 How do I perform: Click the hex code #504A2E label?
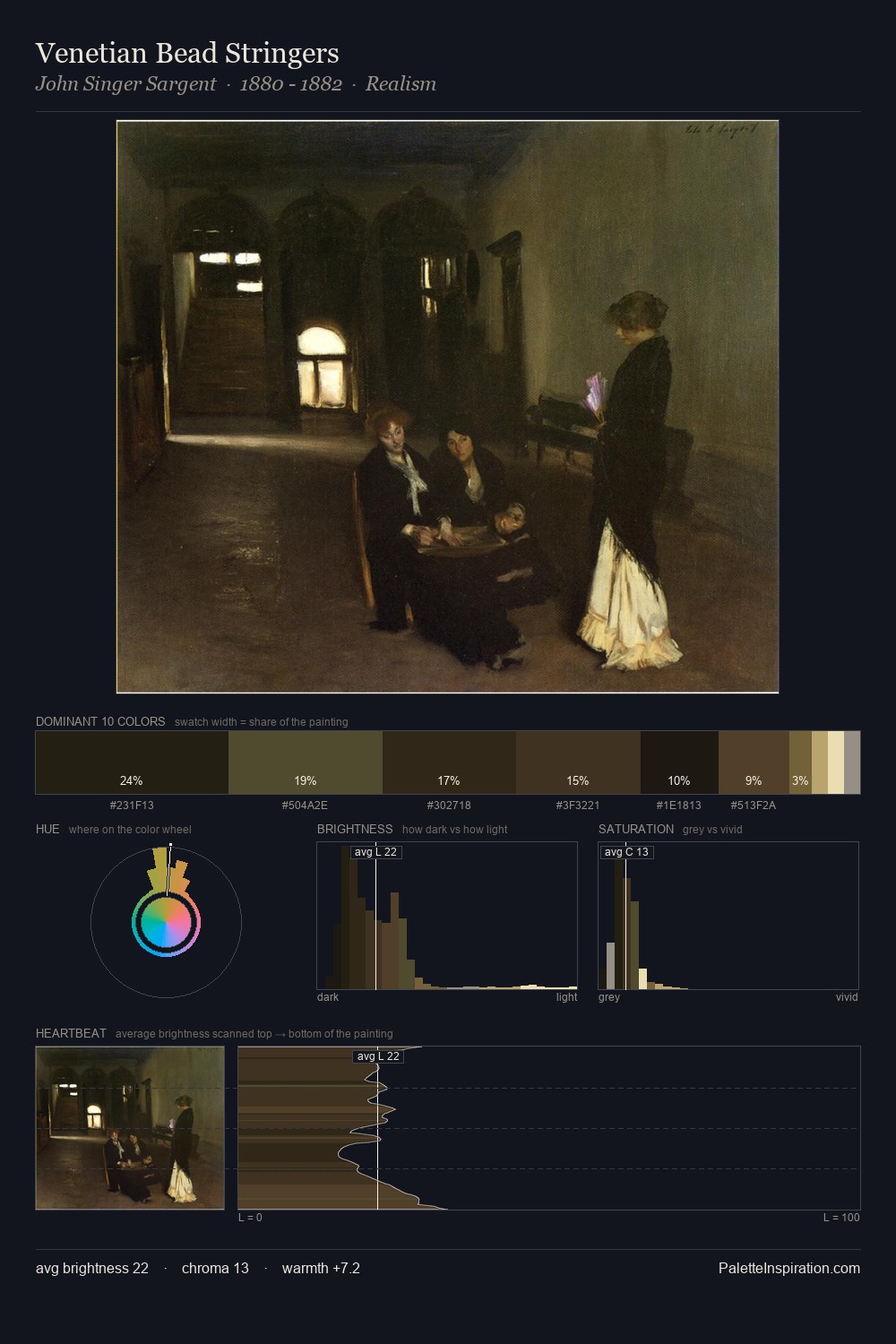305,805
